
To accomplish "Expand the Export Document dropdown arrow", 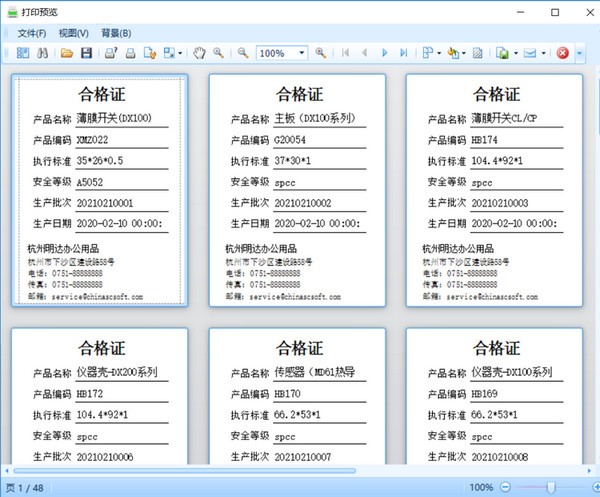I will pyautogui.click(x=516, y=53).
